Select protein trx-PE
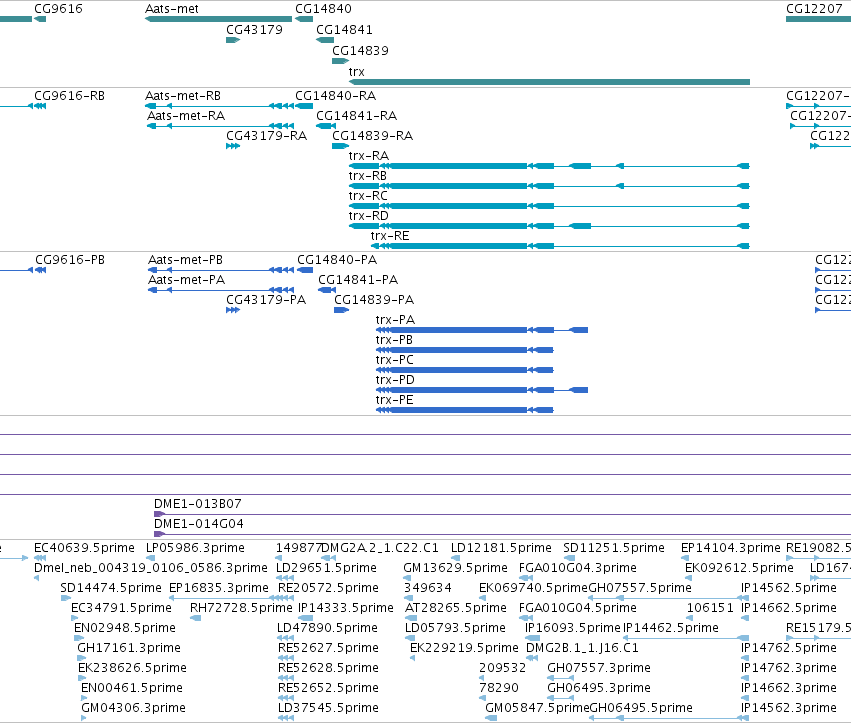851x723 pixels. [x=465, y=410]
